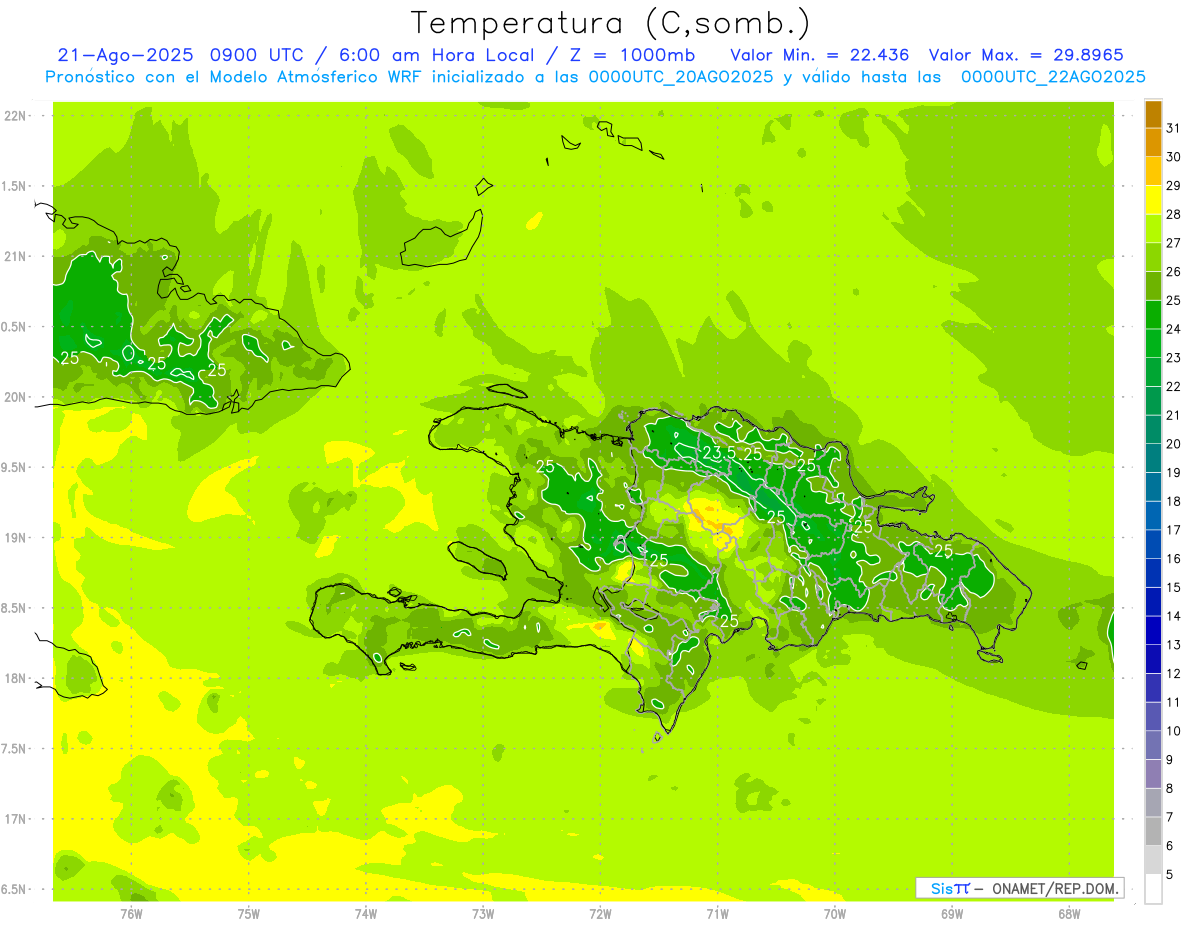Click the color bar label "28"
Image resolution: width=1200 pixels, height=927 pixels.
1174,214
